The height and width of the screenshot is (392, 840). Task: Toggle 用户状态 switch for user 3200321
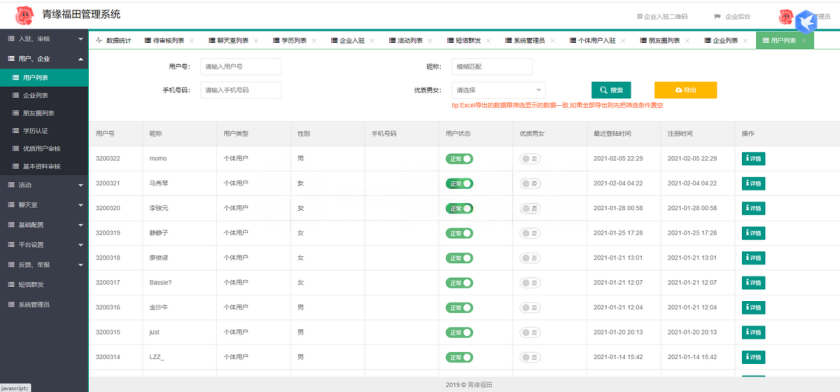pos(459,183)
